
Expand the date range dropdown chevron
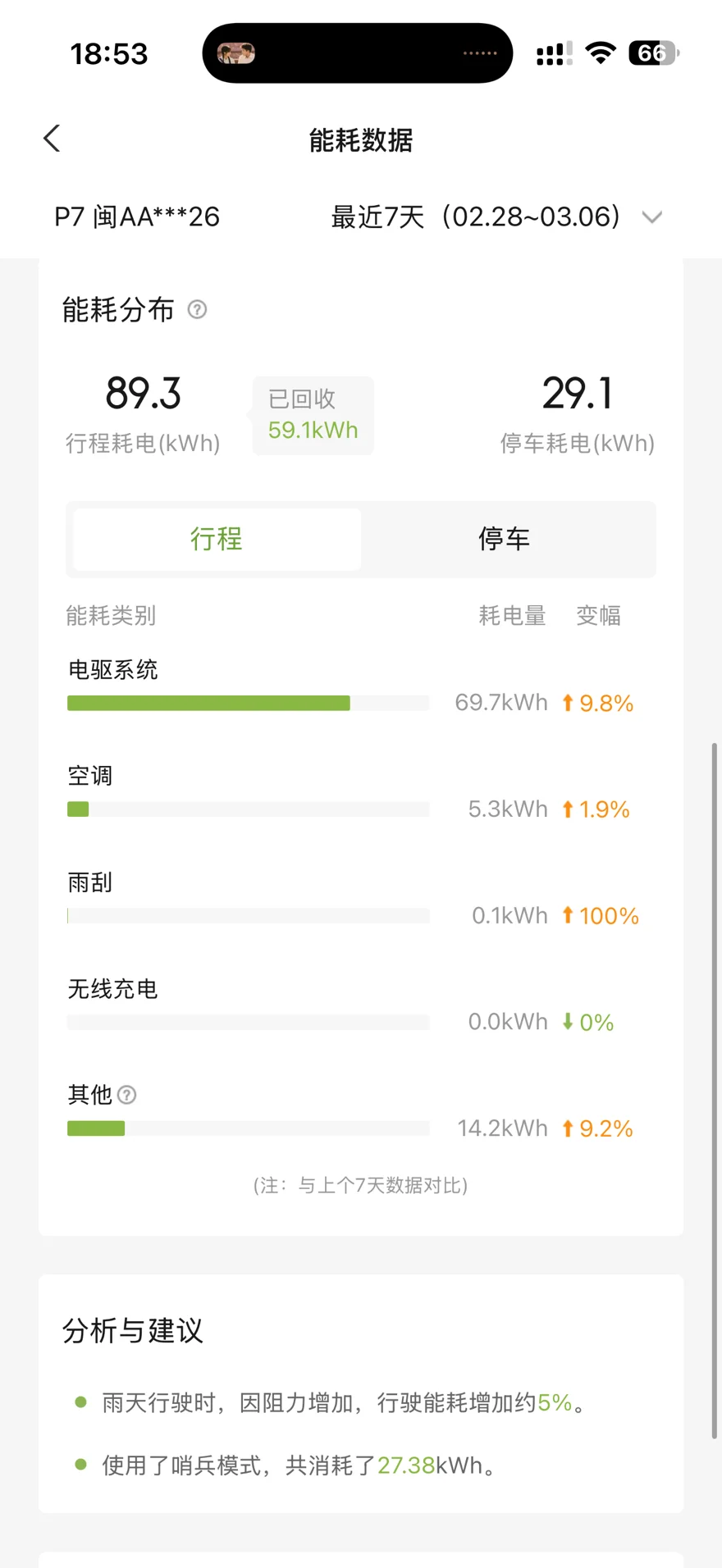(x=652, y=217)
